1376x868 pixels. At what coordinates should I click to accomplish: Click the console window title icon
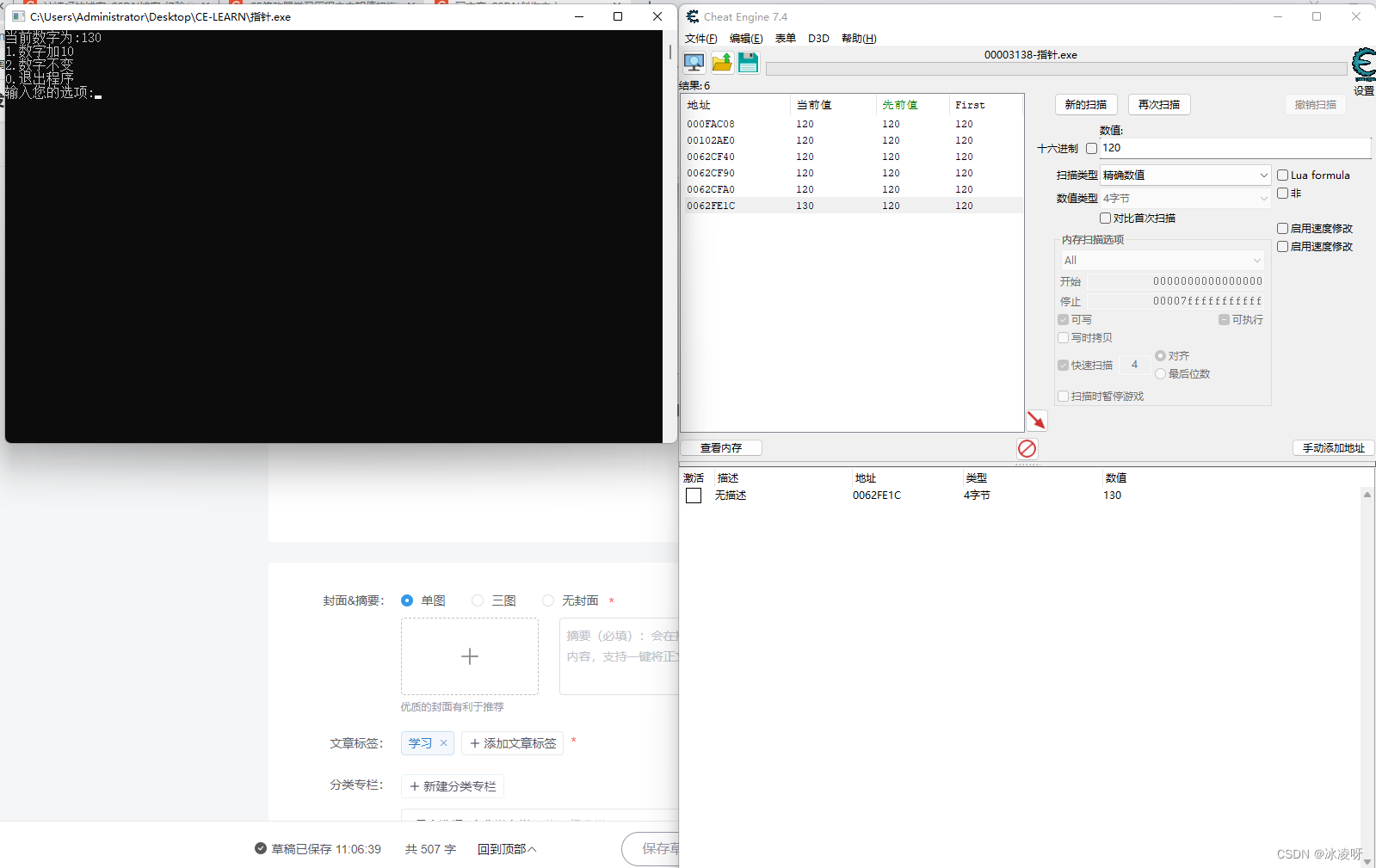tap(18, 16)
